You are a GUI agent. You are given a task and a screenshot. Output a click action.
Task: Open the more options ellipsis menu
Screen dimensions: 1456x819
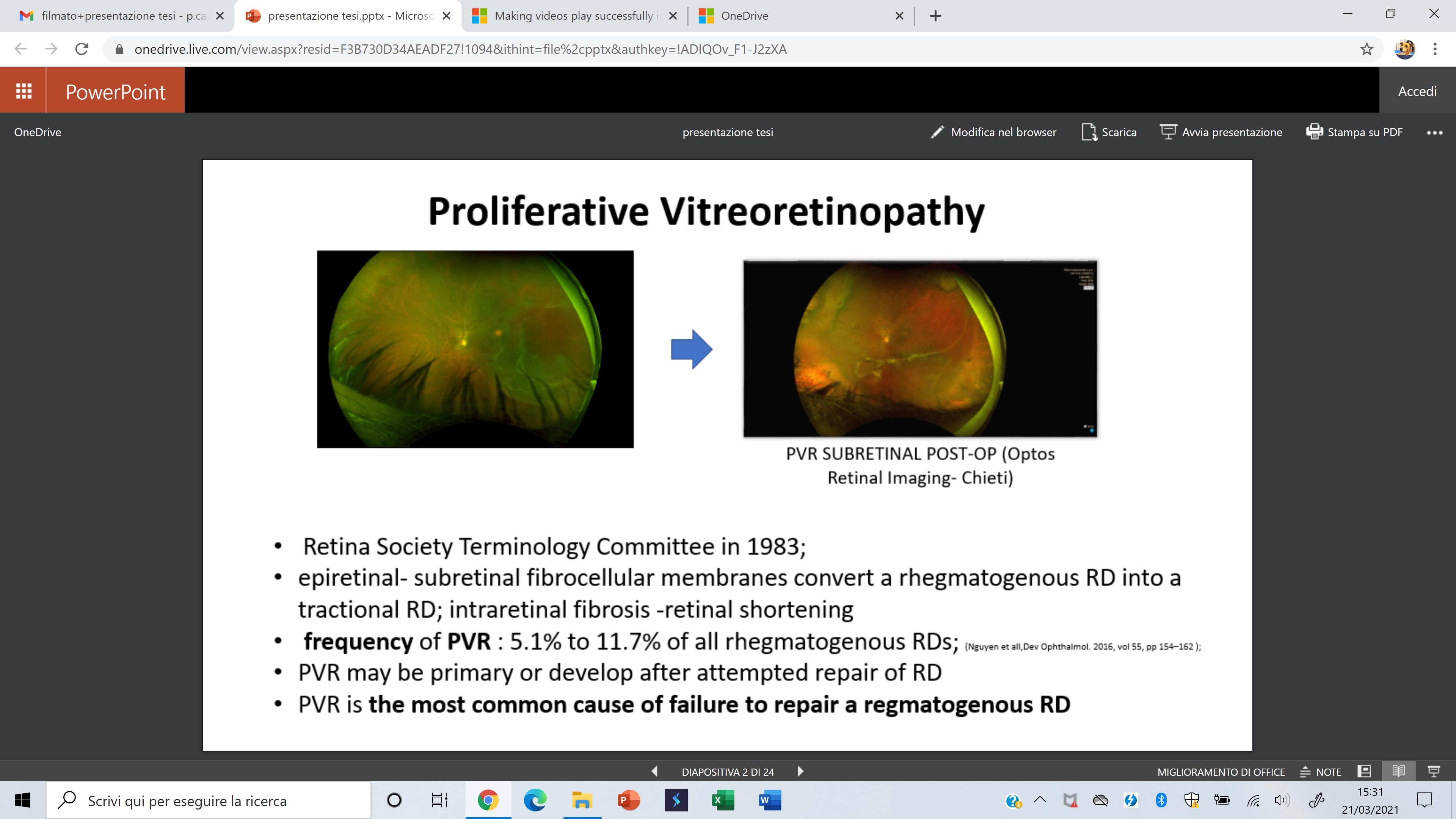click(1434, 133)
